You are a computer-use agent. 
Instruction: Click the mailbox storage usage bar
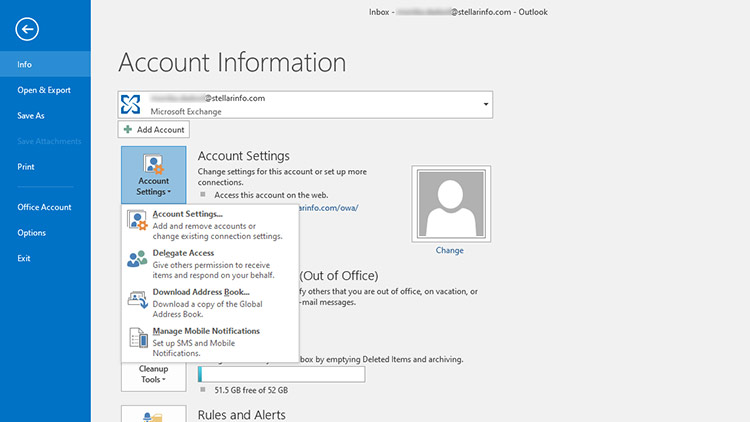point(281,374)
